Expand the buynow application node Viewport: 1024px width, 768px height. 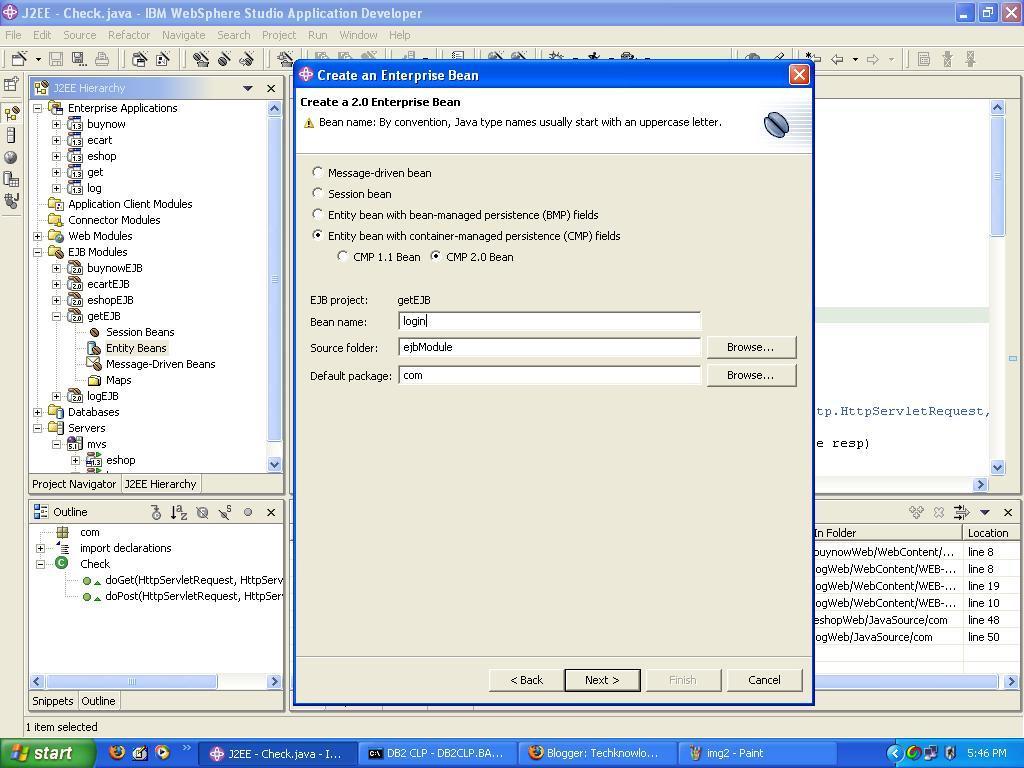pyautogui.click(x=57, y=124)
